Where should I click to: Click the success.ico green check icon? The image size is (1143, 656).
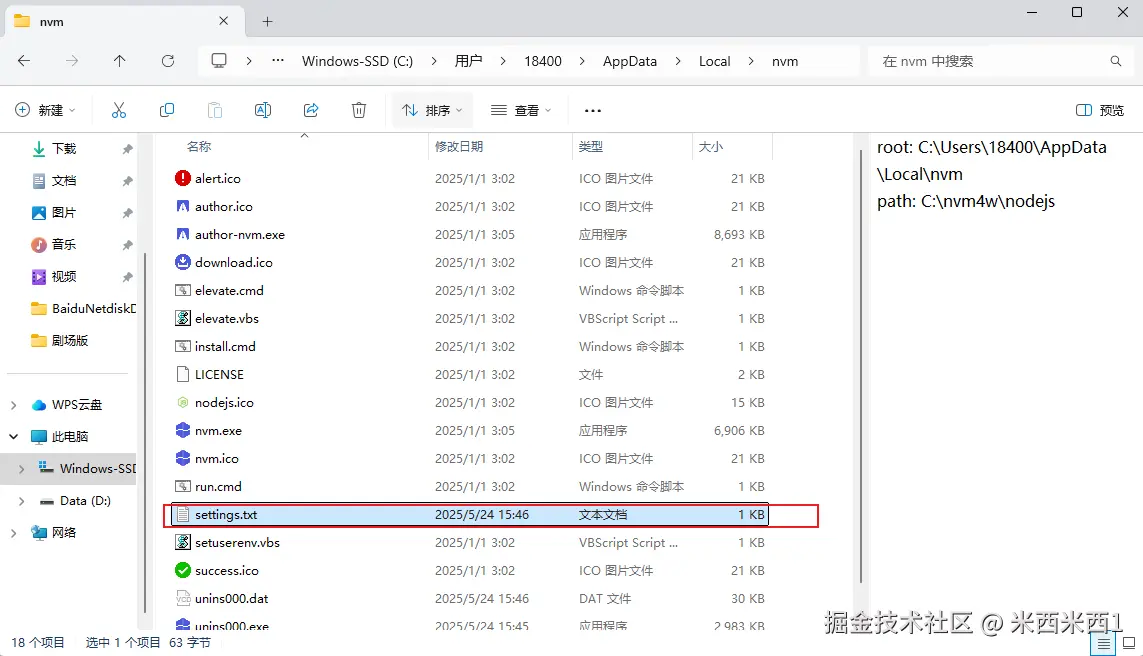coord(183,570)
